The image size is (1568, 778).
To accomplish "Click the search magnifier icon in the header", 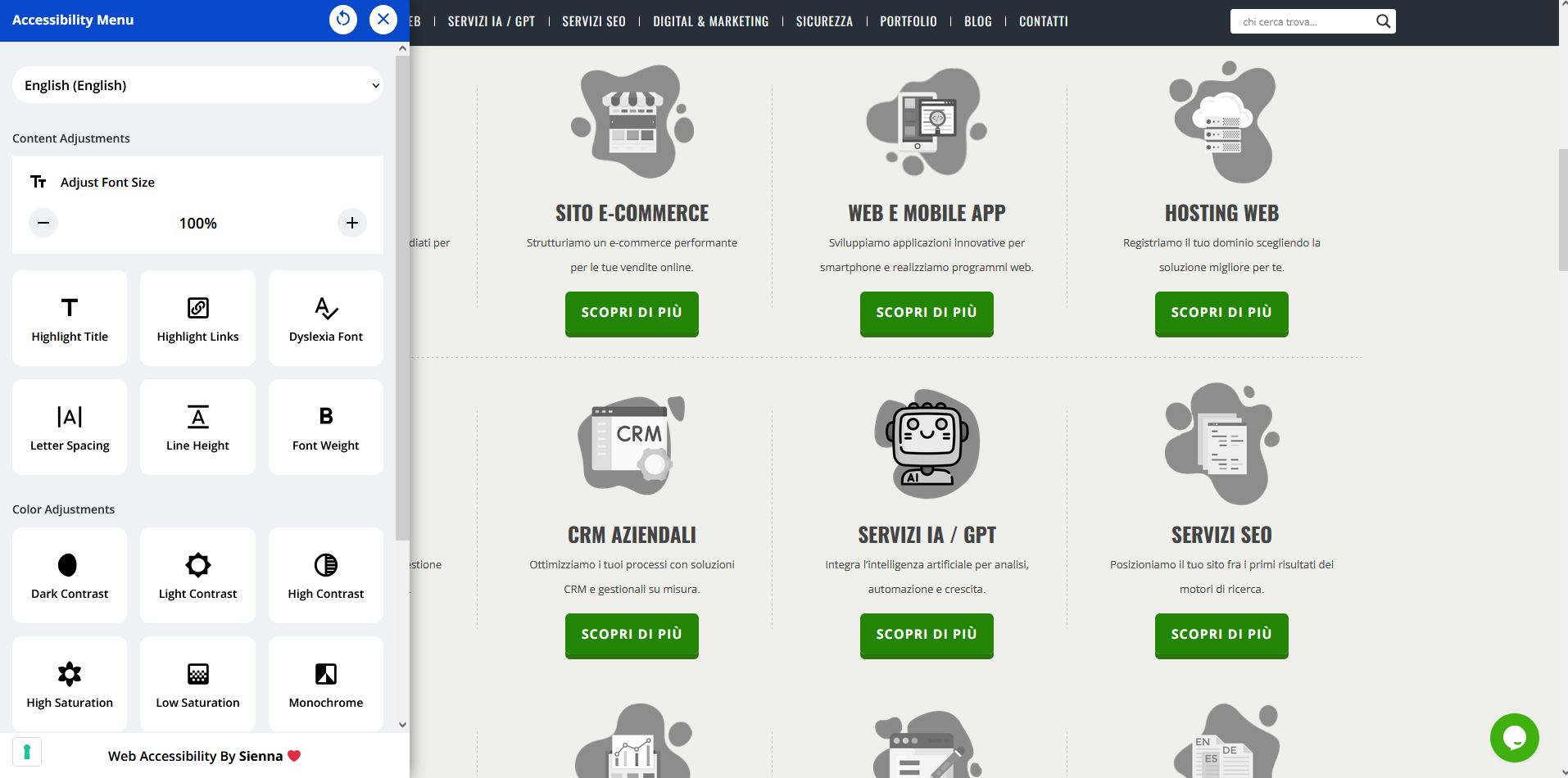I will [1383, 21].
